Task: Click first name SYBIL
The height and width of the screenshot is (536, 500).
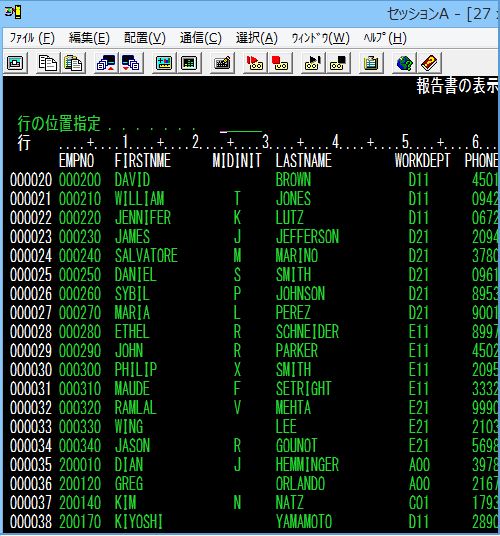Action: (x=132, y=294)
